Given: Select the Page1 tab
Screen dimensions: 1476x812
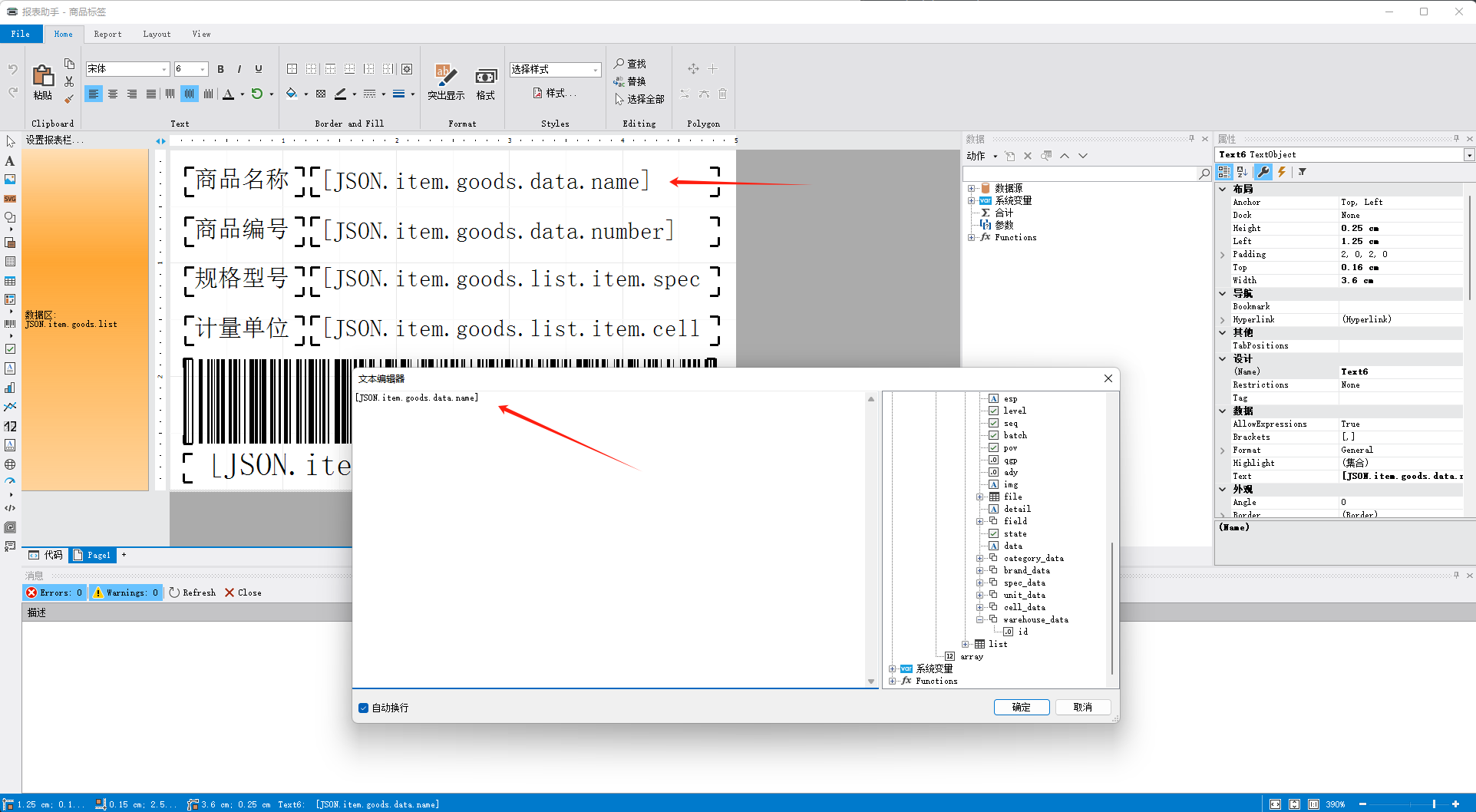Looking at the screenshot, I should tap(92, 555).
